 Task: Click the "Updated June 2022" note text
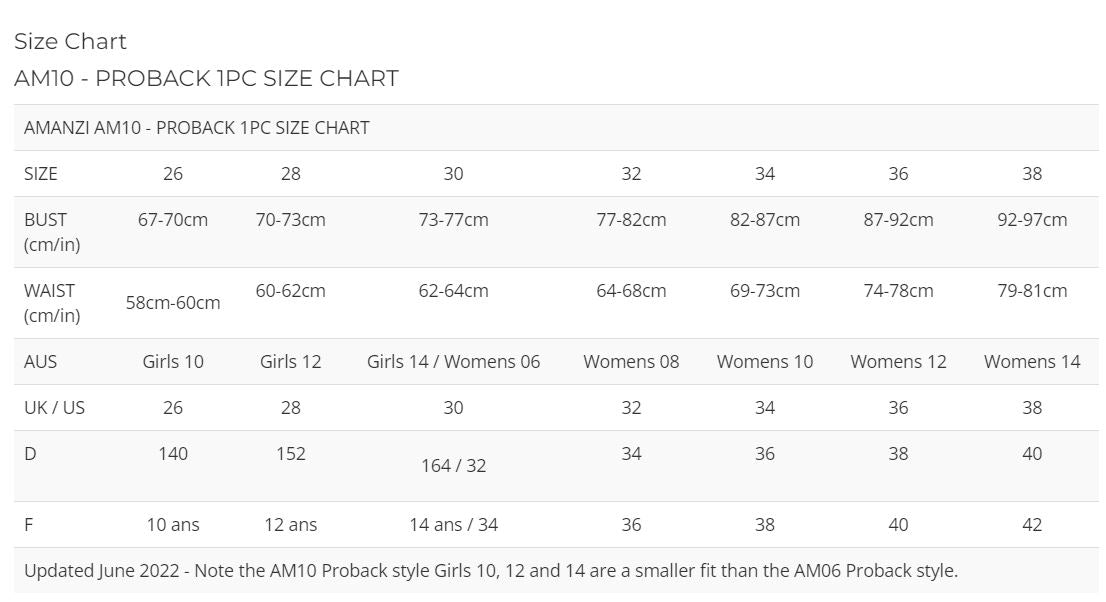pyautogui.click(x=490, y=571)
